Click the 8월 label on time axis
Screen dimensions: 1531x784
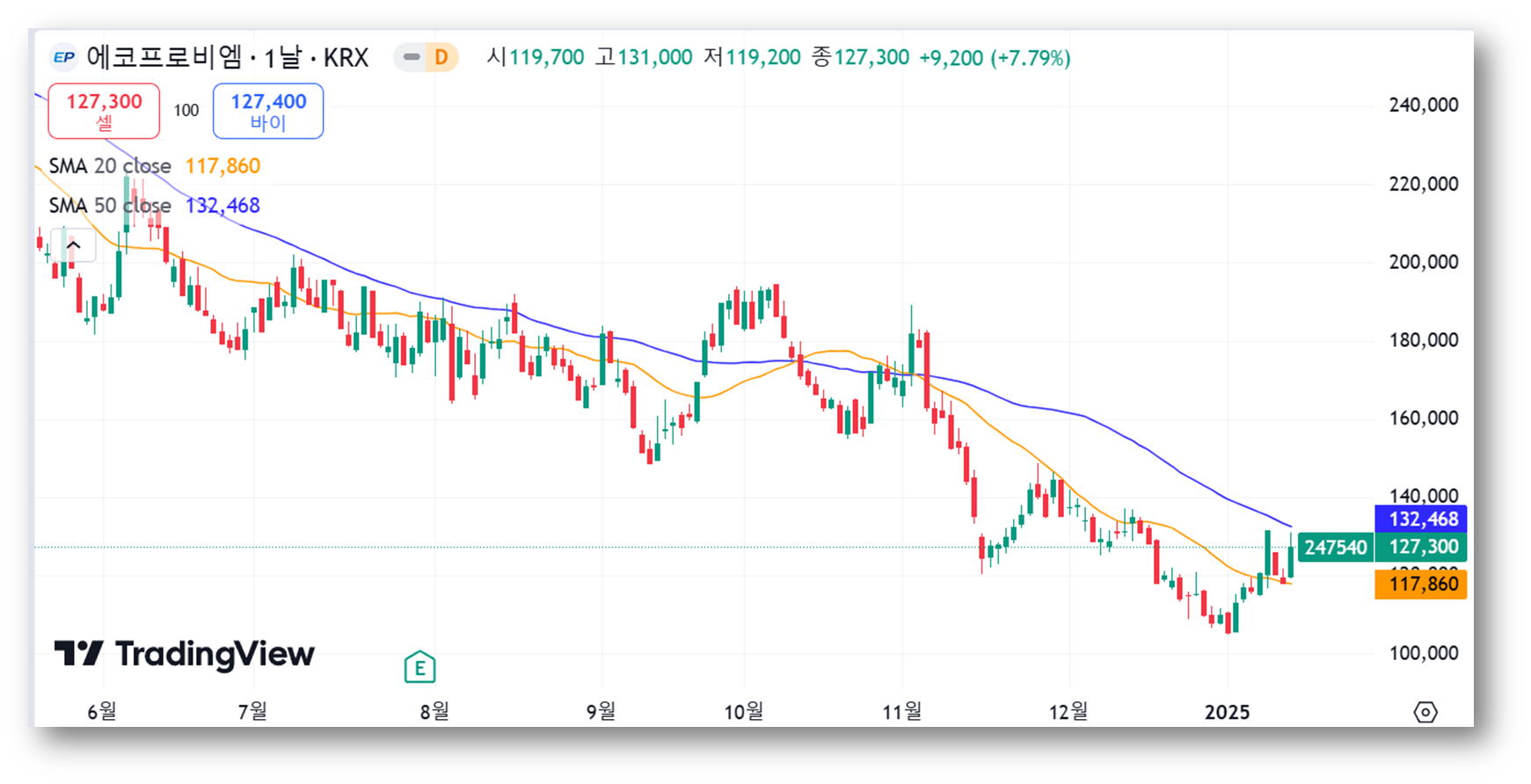point(434,712)
